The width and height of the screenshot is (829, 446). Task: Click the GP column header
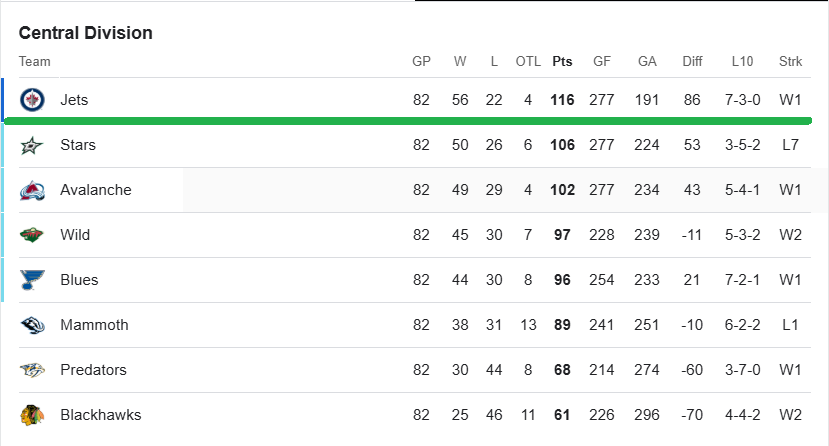(421, 61)
